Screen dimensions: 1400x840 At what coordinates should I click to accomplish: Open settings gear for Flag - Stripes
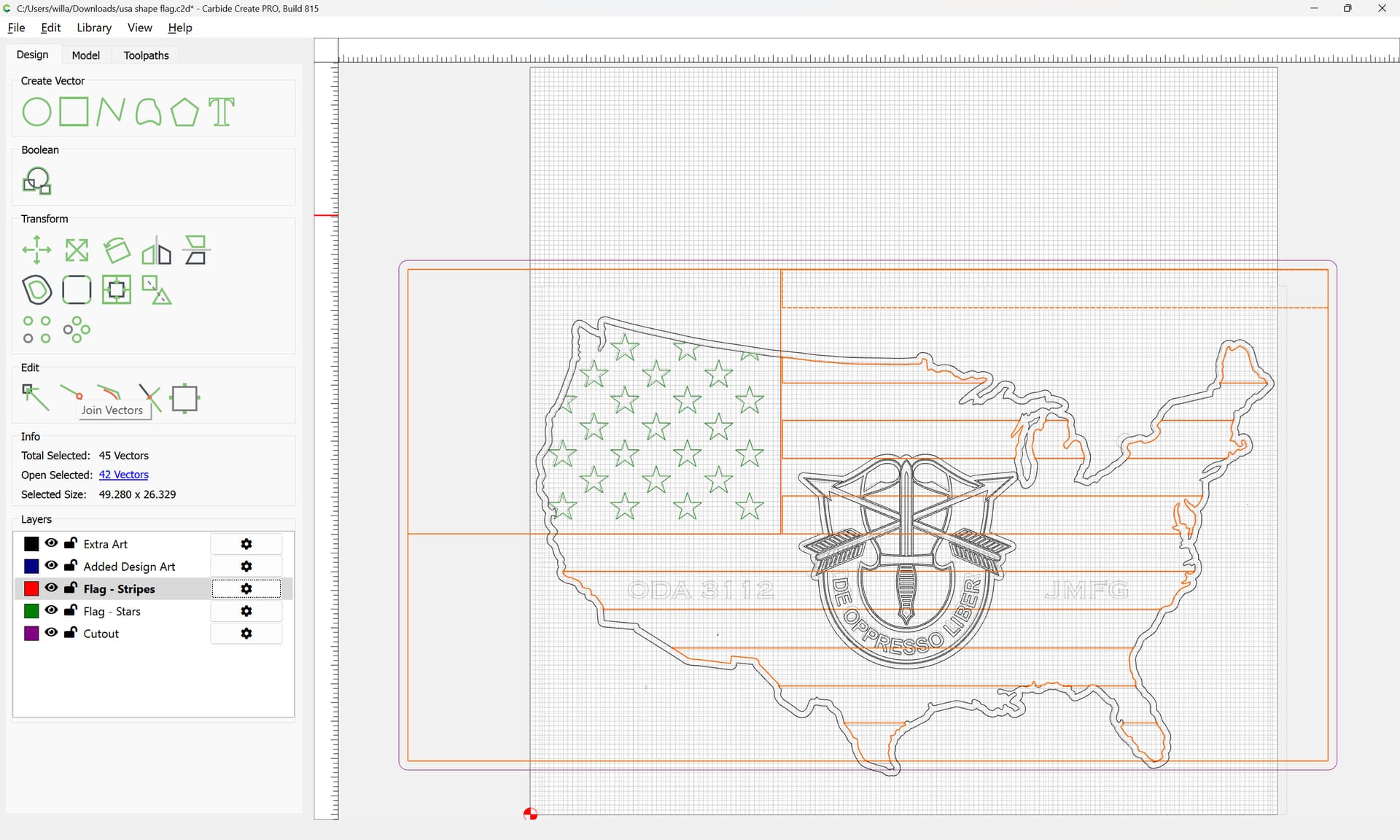tap(246, 588)
